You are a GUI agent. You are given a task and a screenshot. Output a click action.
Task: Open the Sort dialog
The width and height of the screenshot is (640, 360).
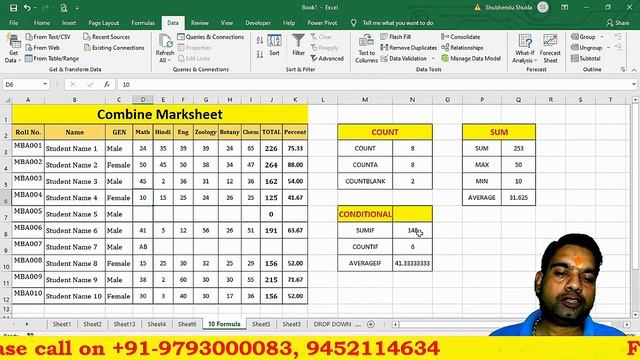click(274, 45)
